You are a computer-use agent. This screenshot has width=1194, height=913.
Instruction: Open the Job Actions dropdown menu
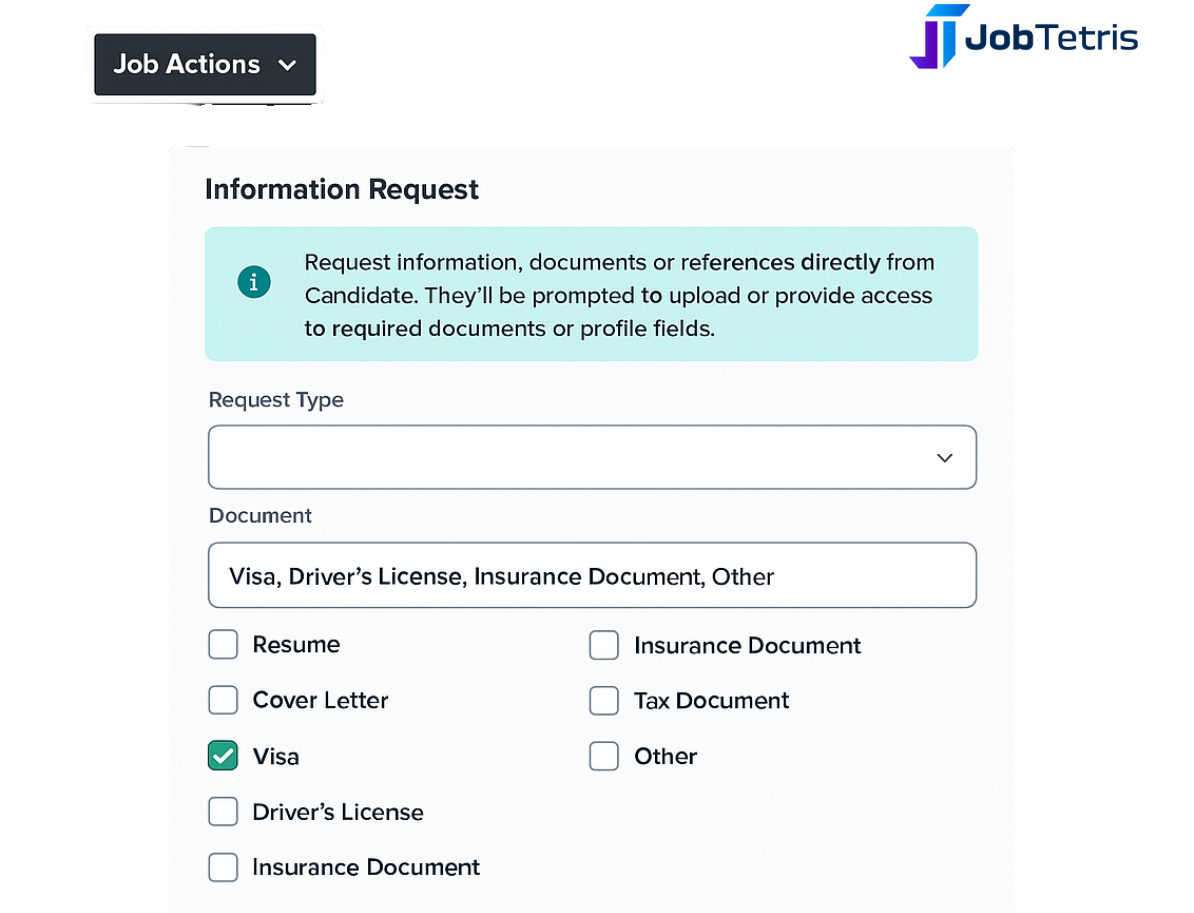[205, 65]
